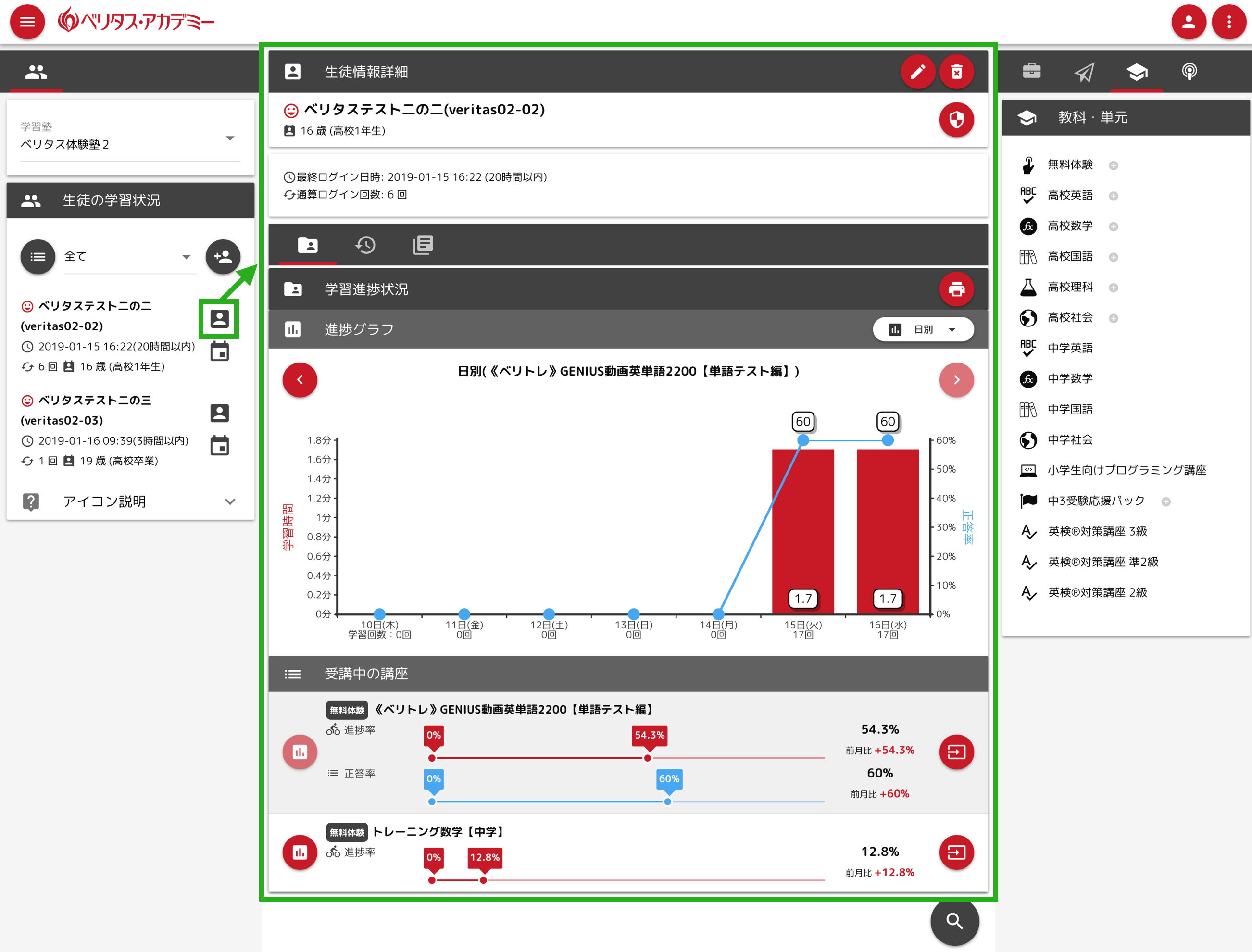Open calendar icon for veritas02-02
Viewport: 1252px width, 952px height.
coord(219,351)
